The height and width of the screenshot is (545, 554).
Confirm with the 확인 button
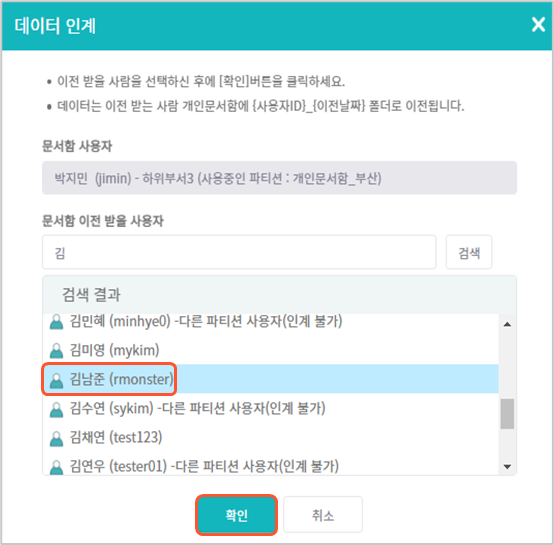pos(236,515)
